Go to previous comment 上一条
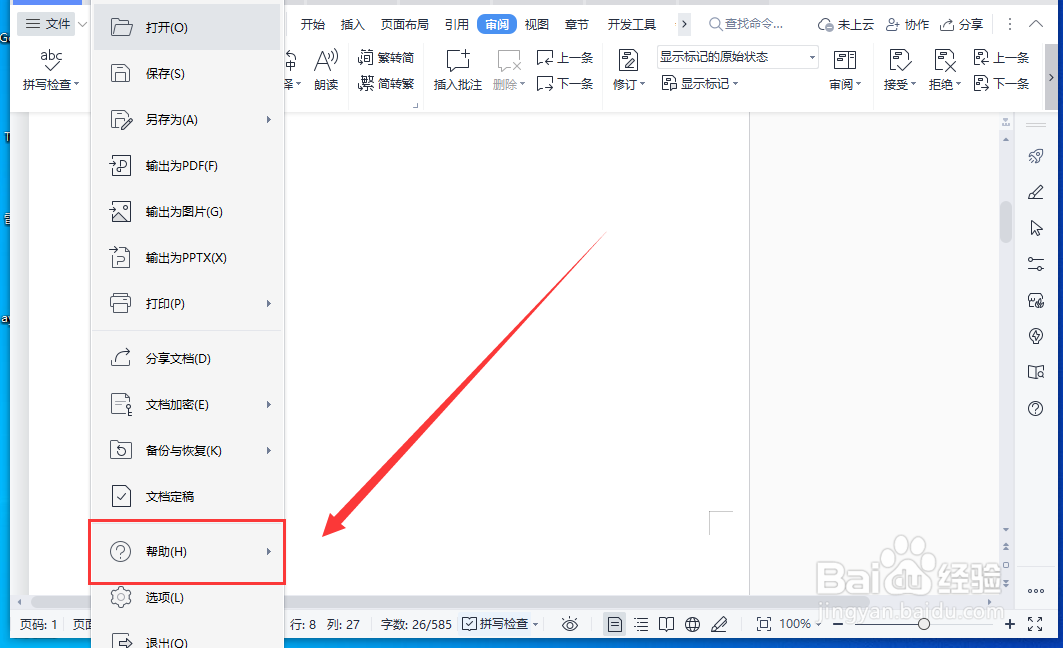1063x648 pixels. (565, 58)
